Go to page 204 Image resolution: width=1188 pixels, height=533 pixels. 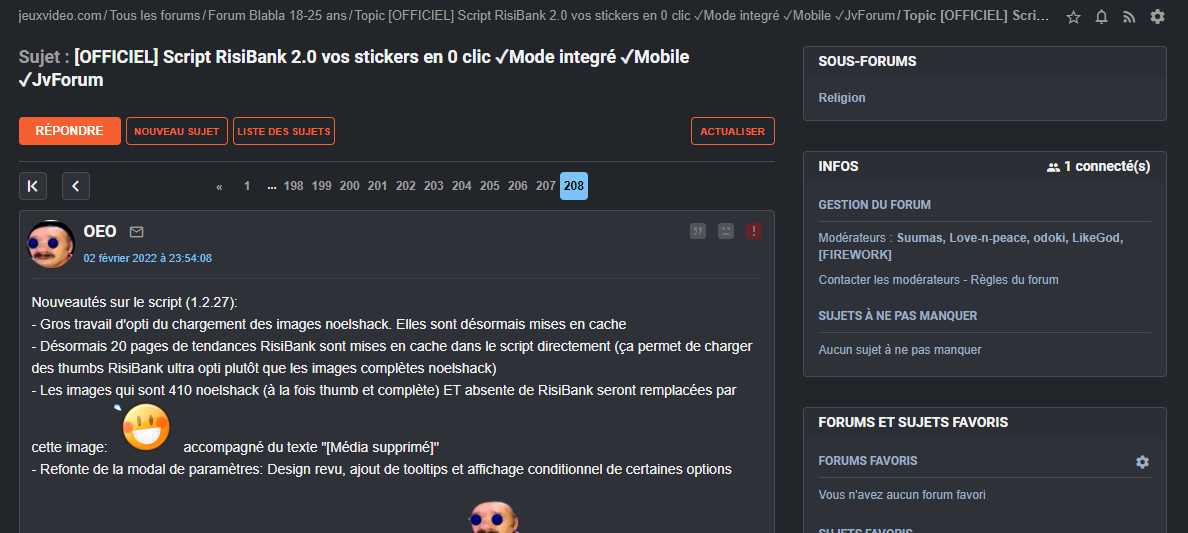(461, 186)
